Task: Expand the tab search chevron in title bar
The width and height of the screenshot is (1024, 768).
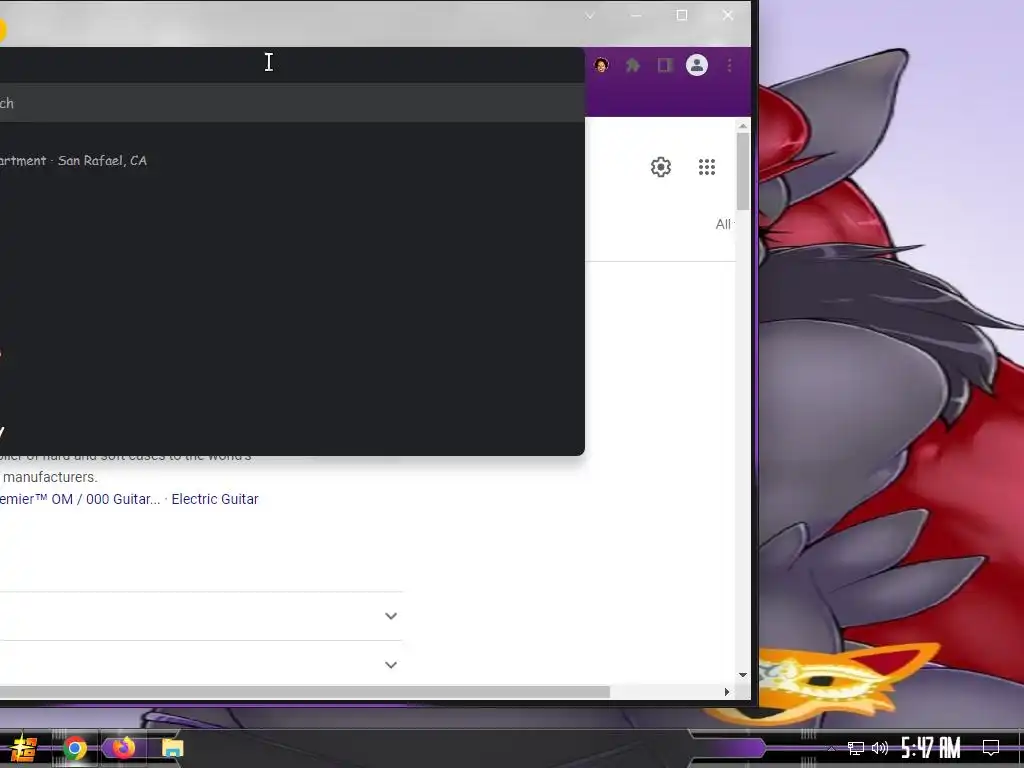Action: click(x=590, y=16)
